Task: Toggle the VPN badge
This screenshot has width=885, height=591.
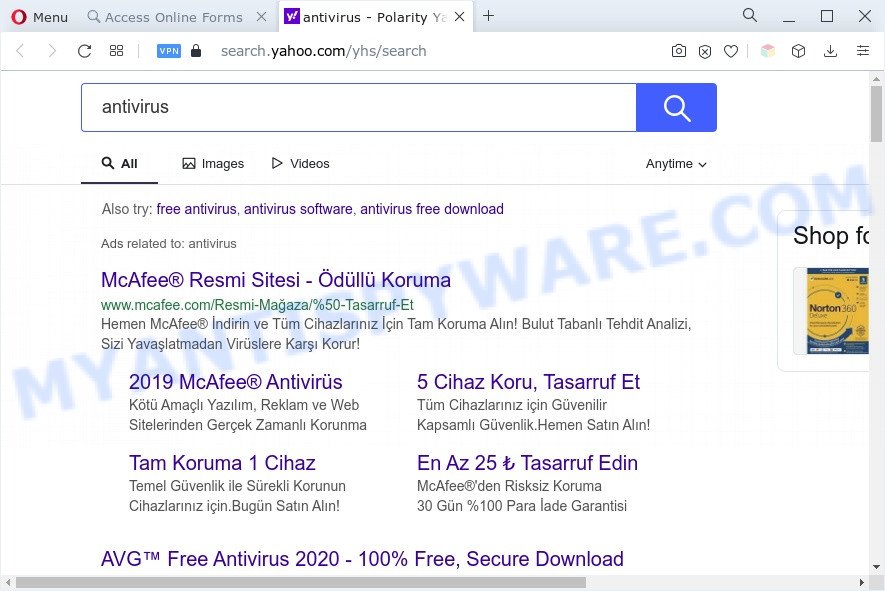Action: (x=169, y=51)
